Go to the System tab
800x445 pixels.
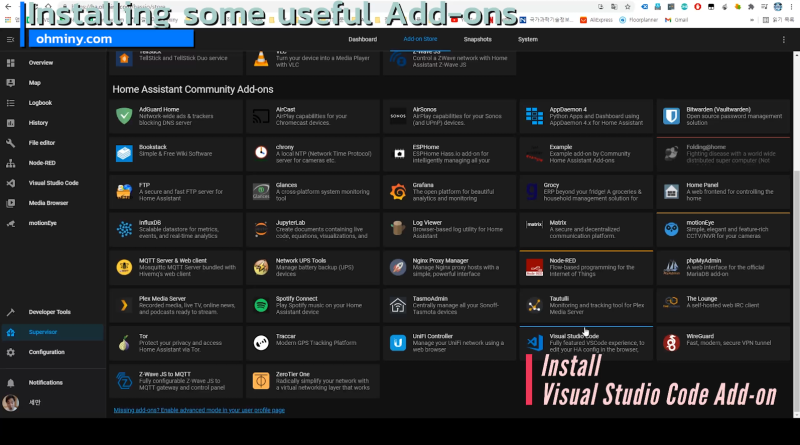point(528,39)
